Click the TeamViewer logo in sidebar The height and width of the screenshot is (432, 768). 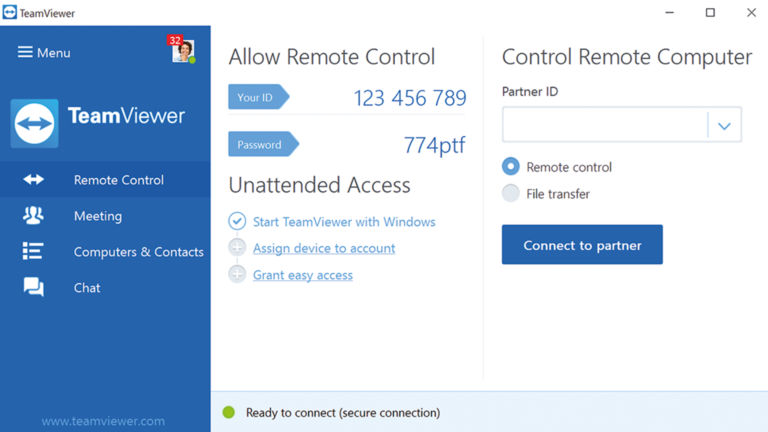(x=35, y=123)
